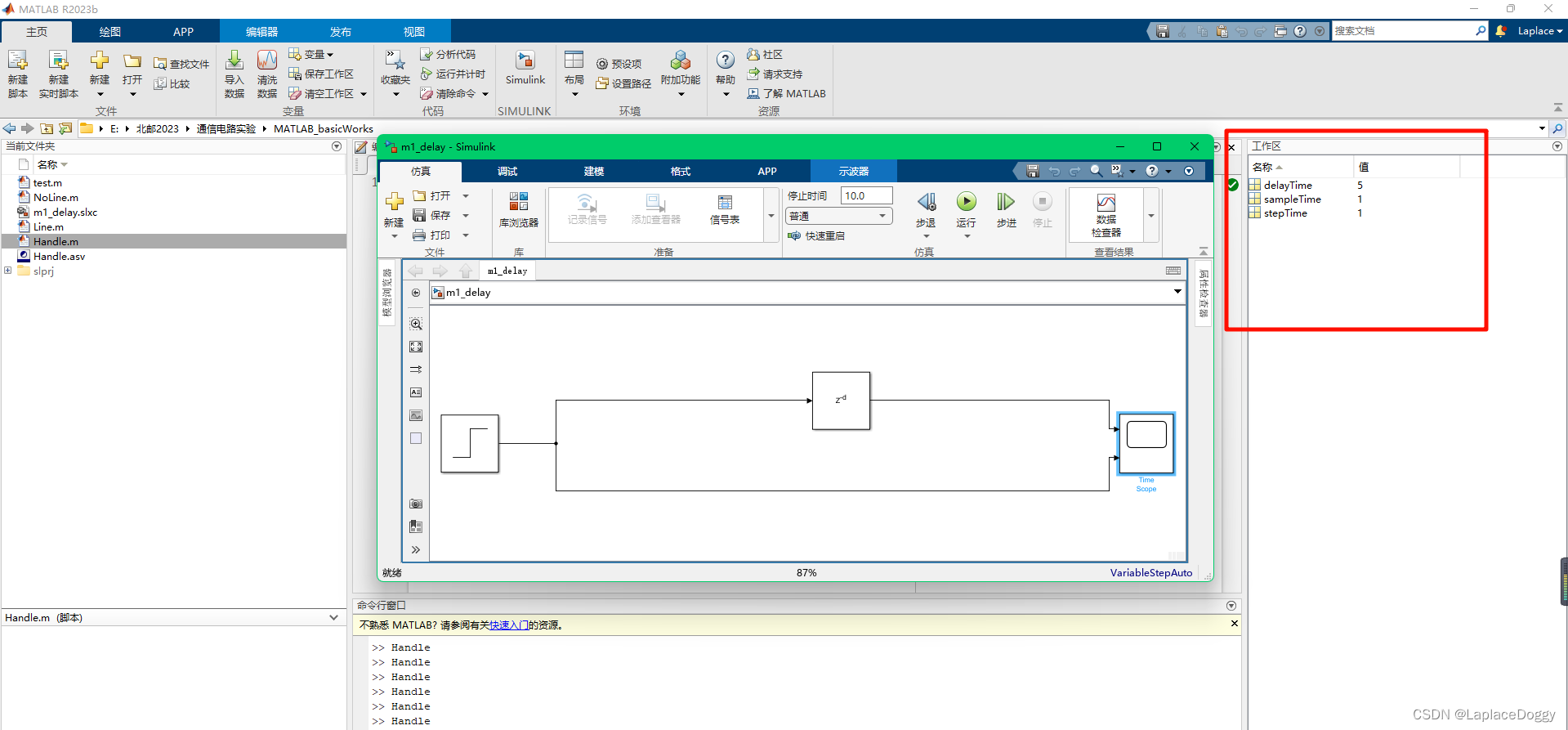Open the Variable dropdown in MATLAB toolstrip
Screen dimensions: 1568x730
(x=311, y=54)
